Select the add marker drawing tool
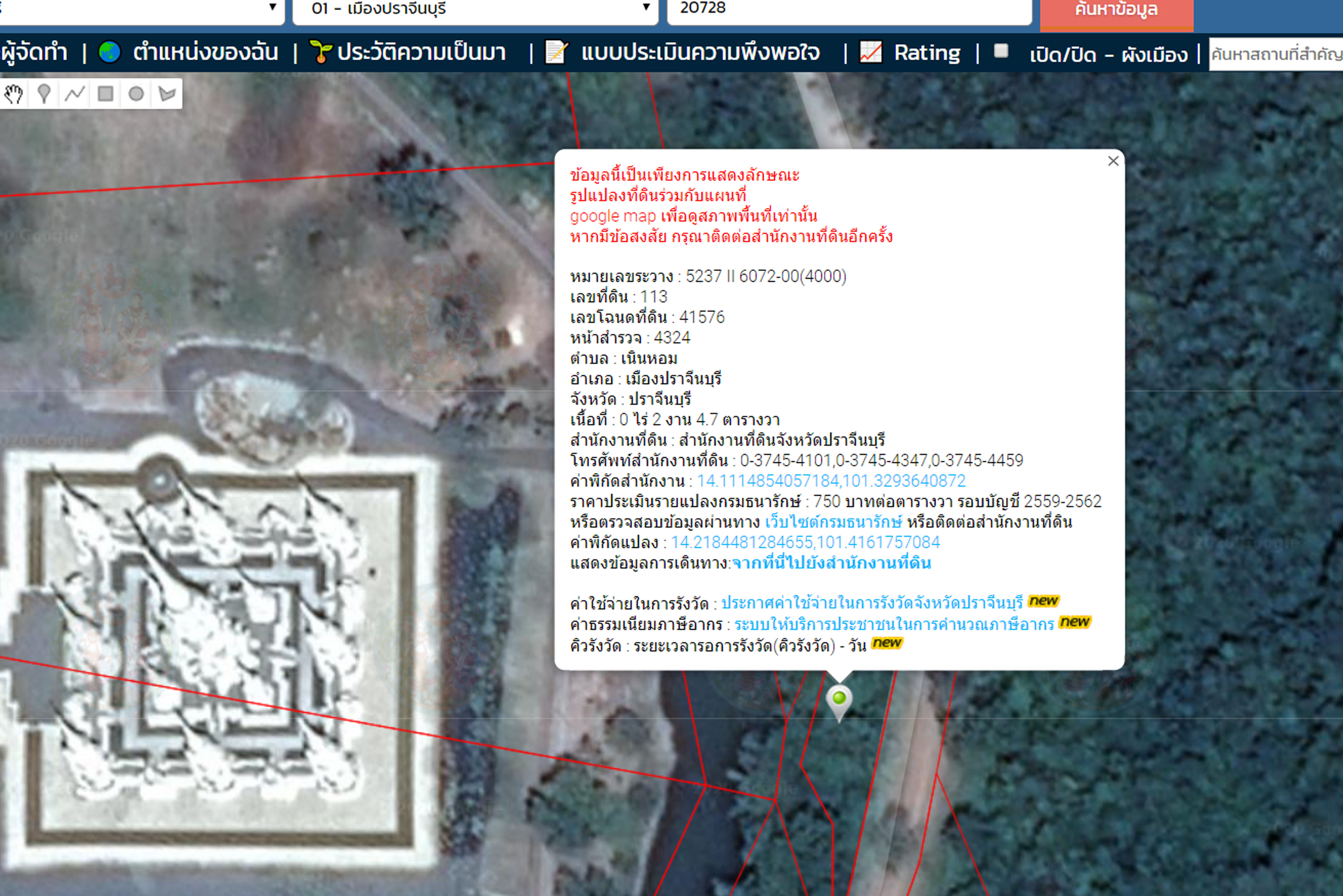The image size is (1343, 896). click(x=44, y=94)
